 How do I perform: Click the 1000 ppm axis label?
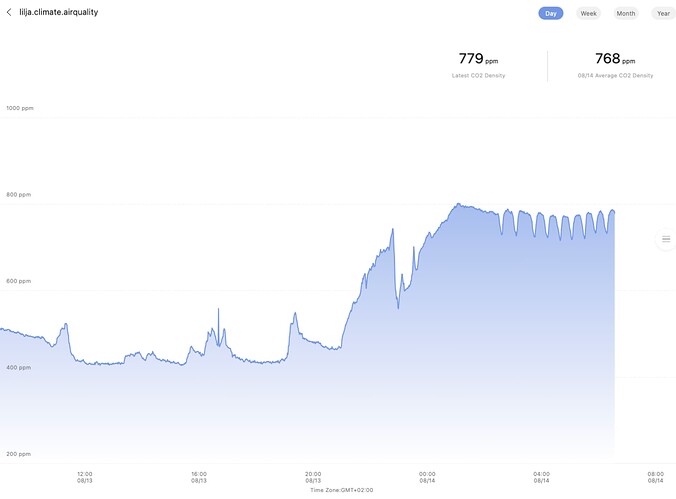pyautogui.click(x=20, y=107)
